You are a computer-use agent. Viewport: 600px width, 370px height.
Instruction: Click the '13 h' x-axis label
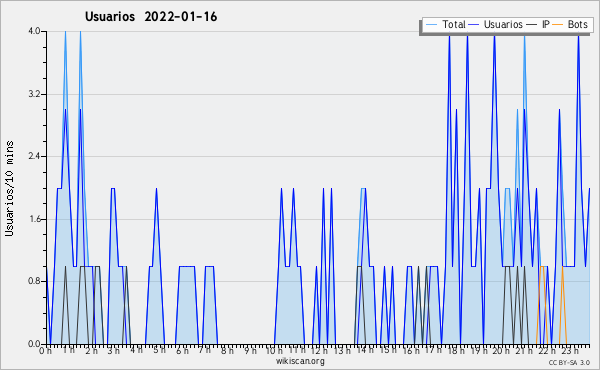(x=342, y=350)
